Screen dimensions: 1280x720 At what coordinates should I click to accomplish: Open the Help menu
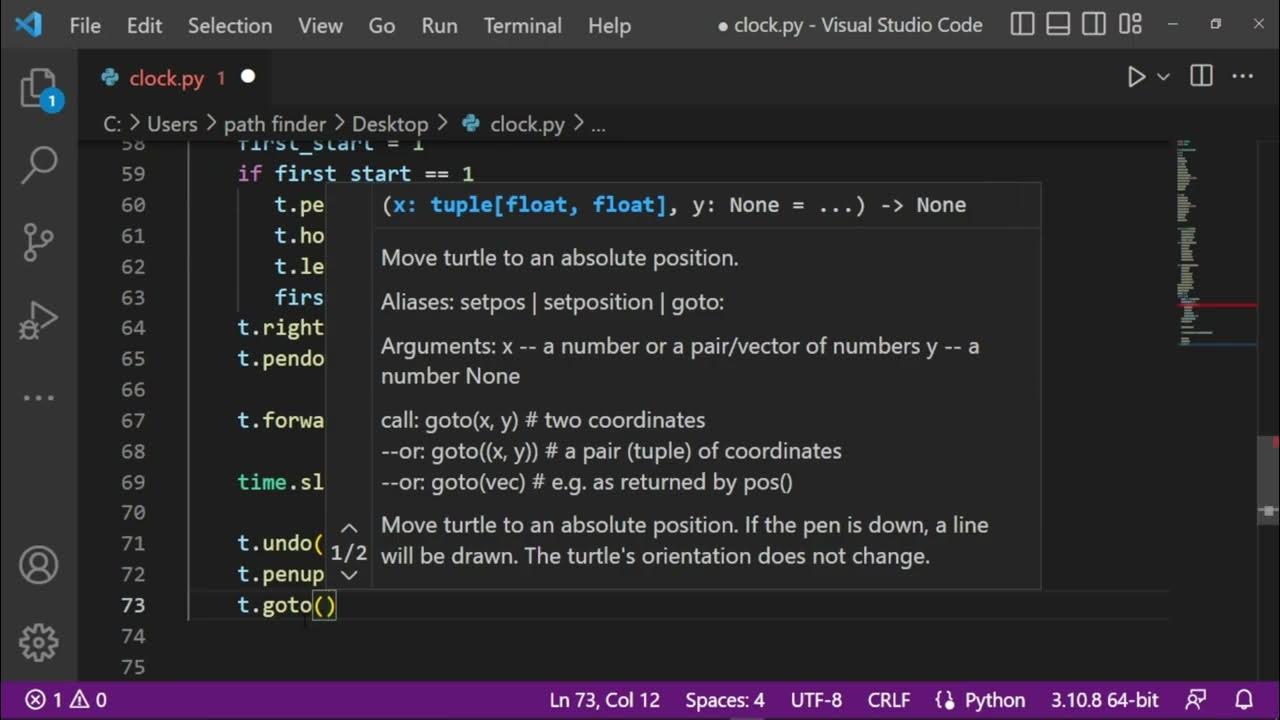click(x=609, y=25)
